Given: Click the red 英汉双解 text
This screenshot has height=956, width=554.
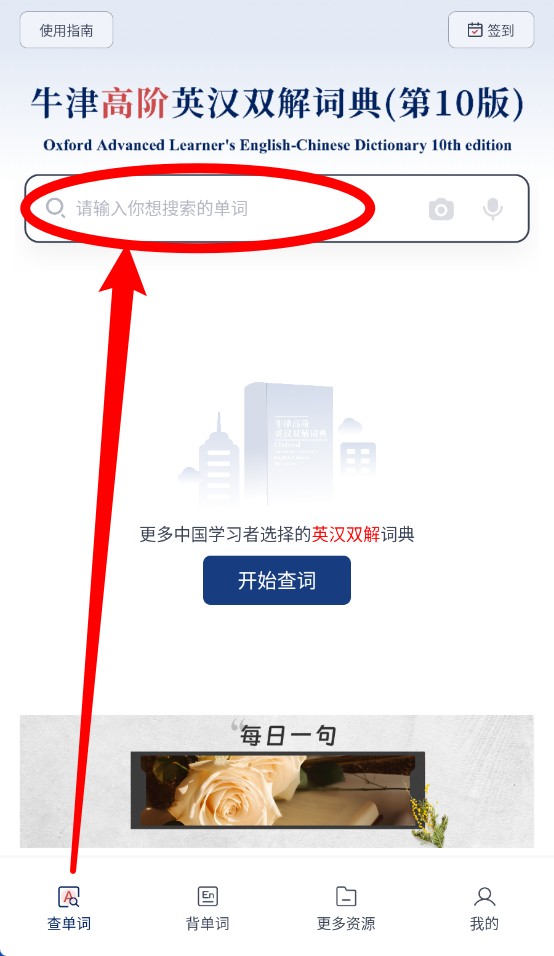Looking at the screenshot, I should (x=346, y=535).
